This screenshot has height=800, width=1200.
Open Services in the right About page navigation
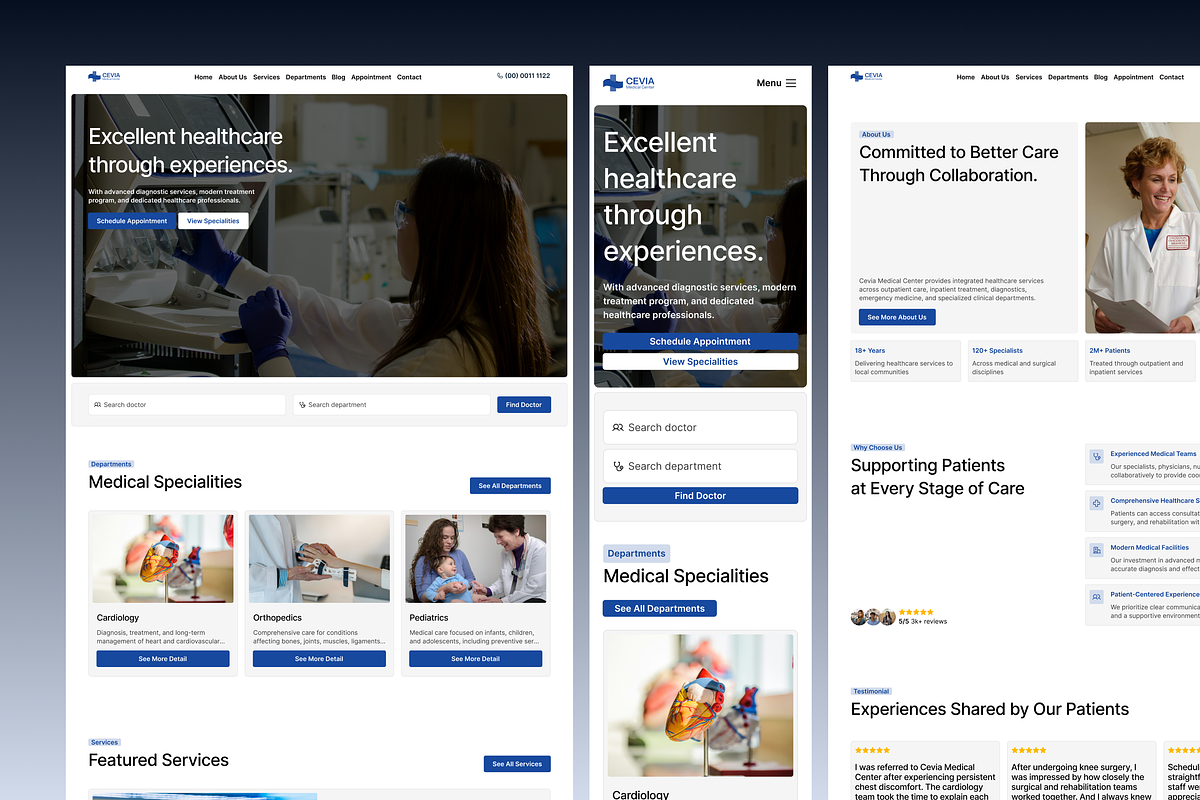pos(1028,77)
